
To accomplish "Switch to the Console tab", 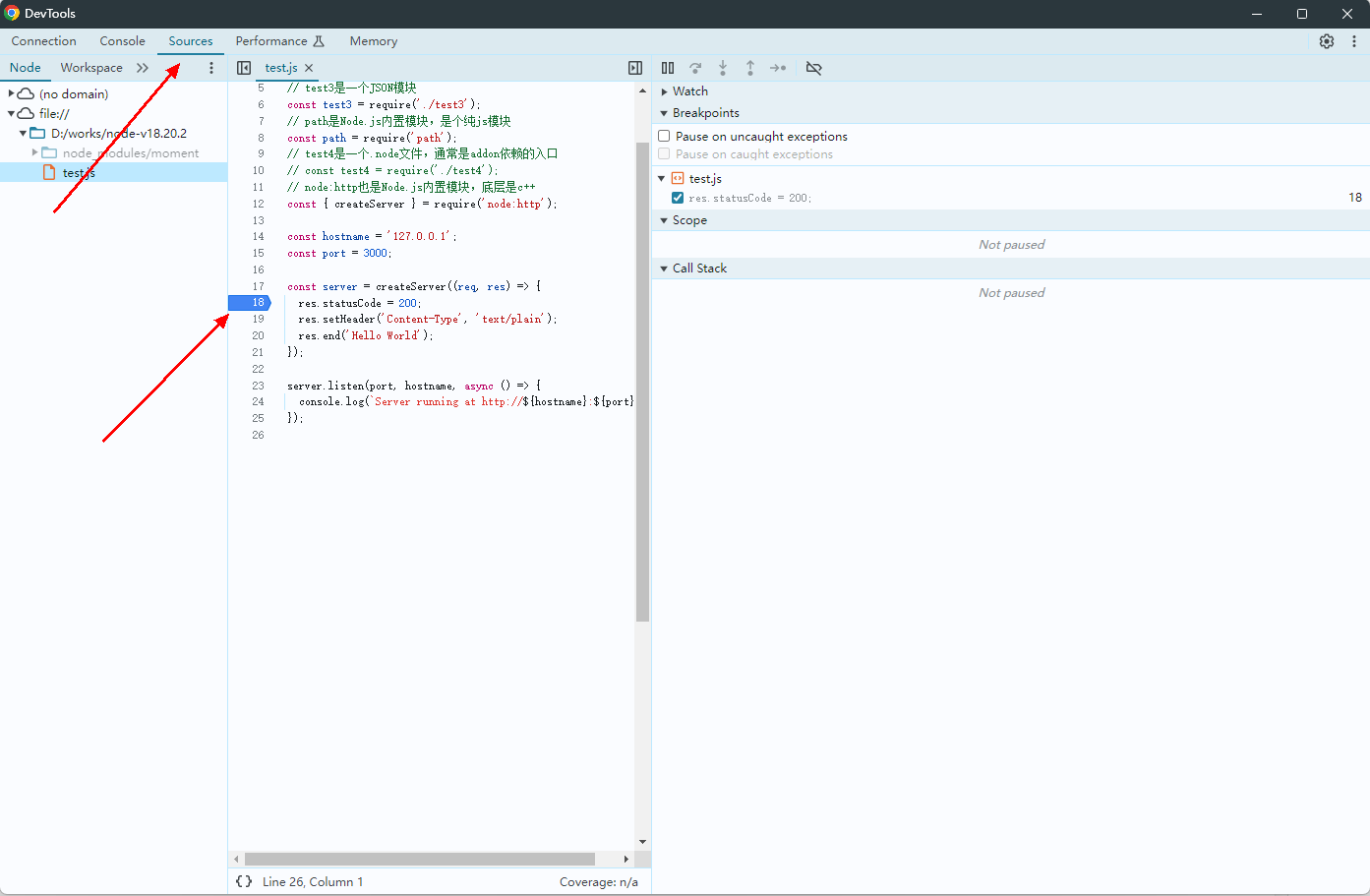I will (122, 41).
